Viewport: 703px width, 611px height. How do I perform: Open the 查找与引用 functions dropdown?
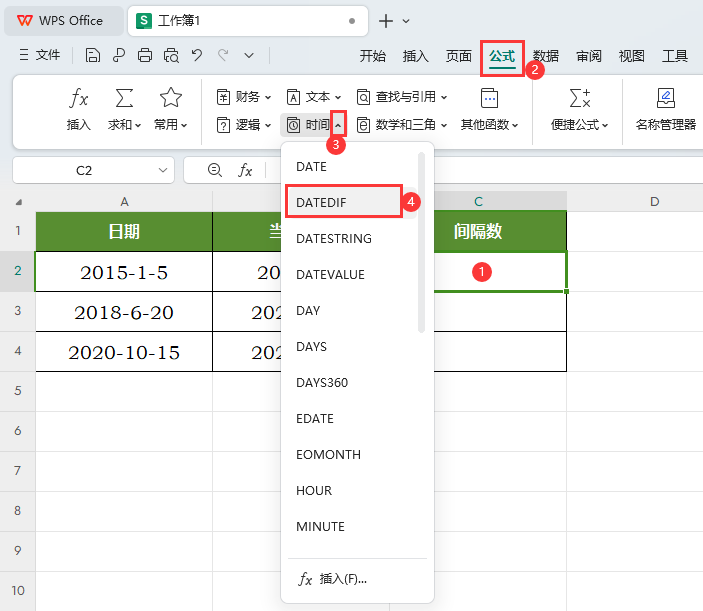[x=402, y=97]
